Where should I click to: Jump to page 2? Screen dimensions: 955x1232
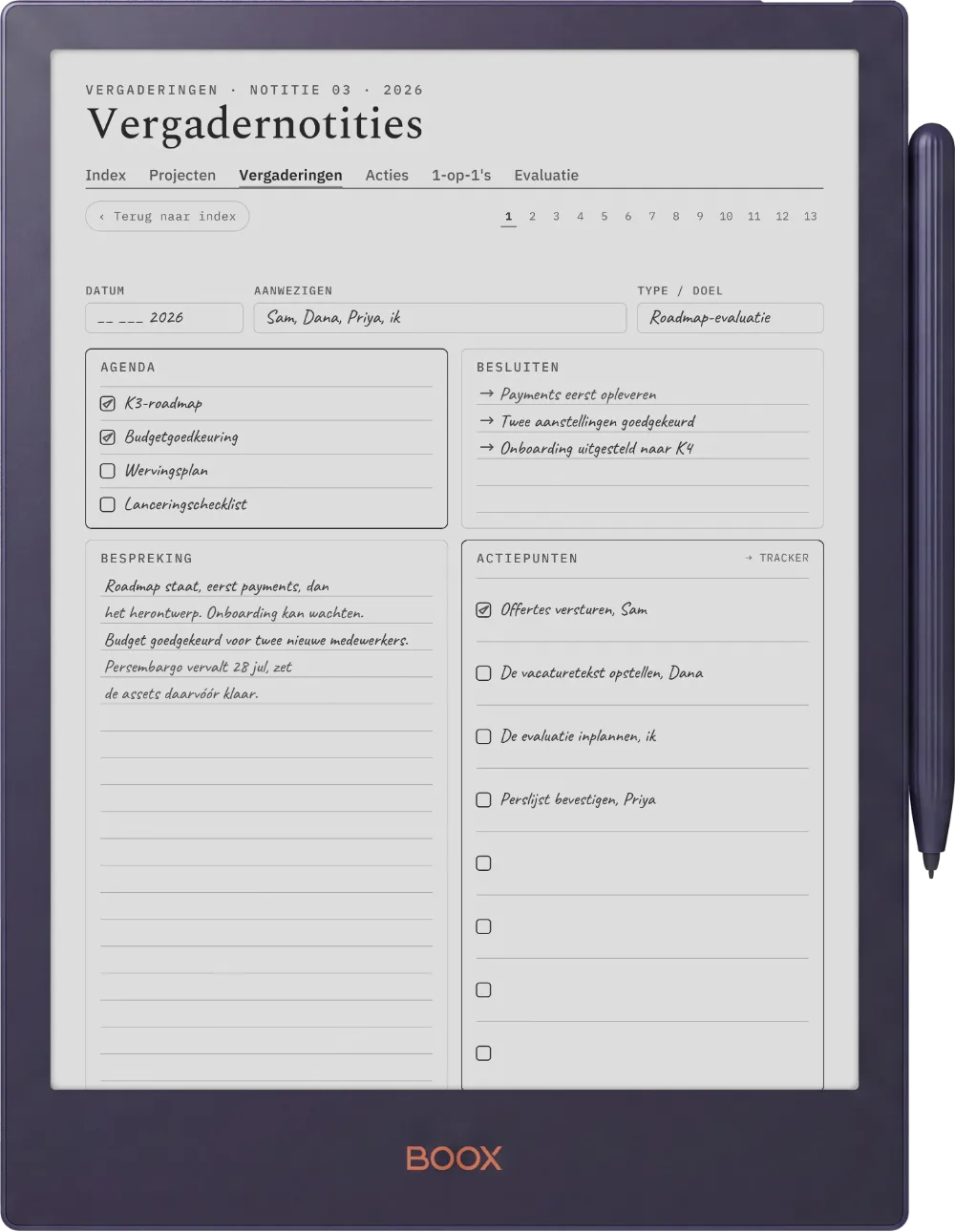click(533, 217)
